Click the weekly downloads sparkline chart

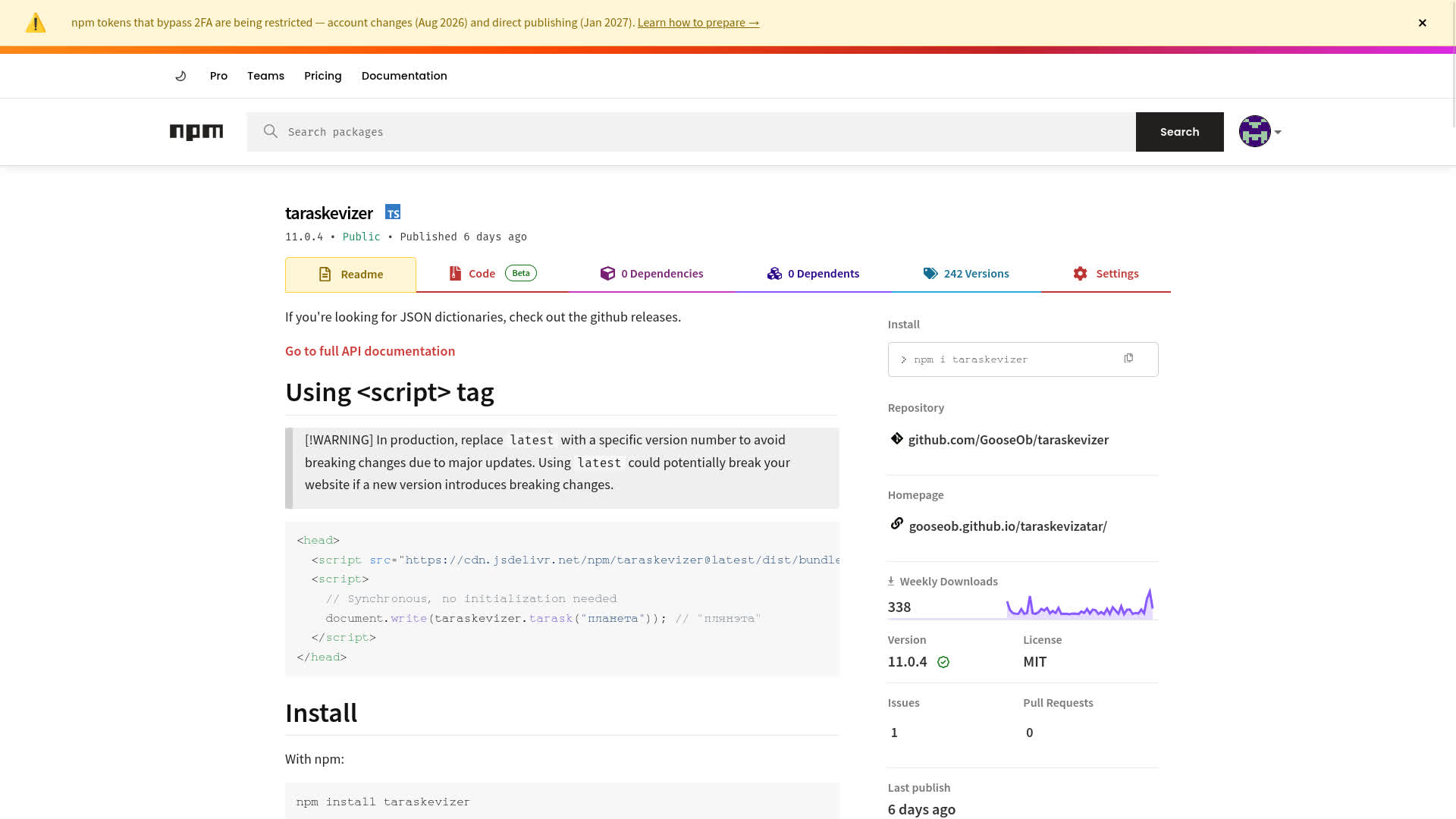pos(1080,604)
